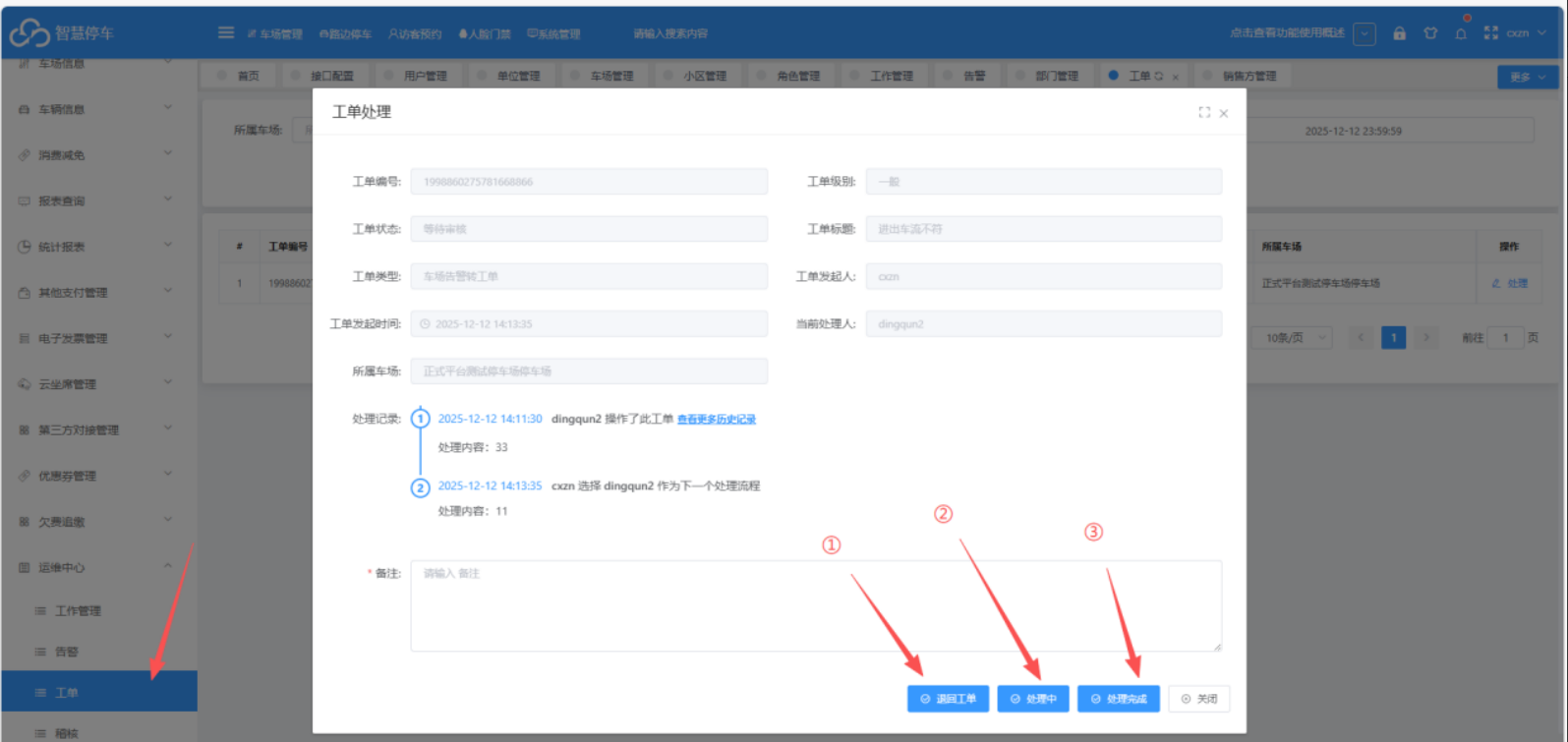Screen dimensions: 1568x742
Task: Click the 处理 action link in the table row
Action: 1510,283
